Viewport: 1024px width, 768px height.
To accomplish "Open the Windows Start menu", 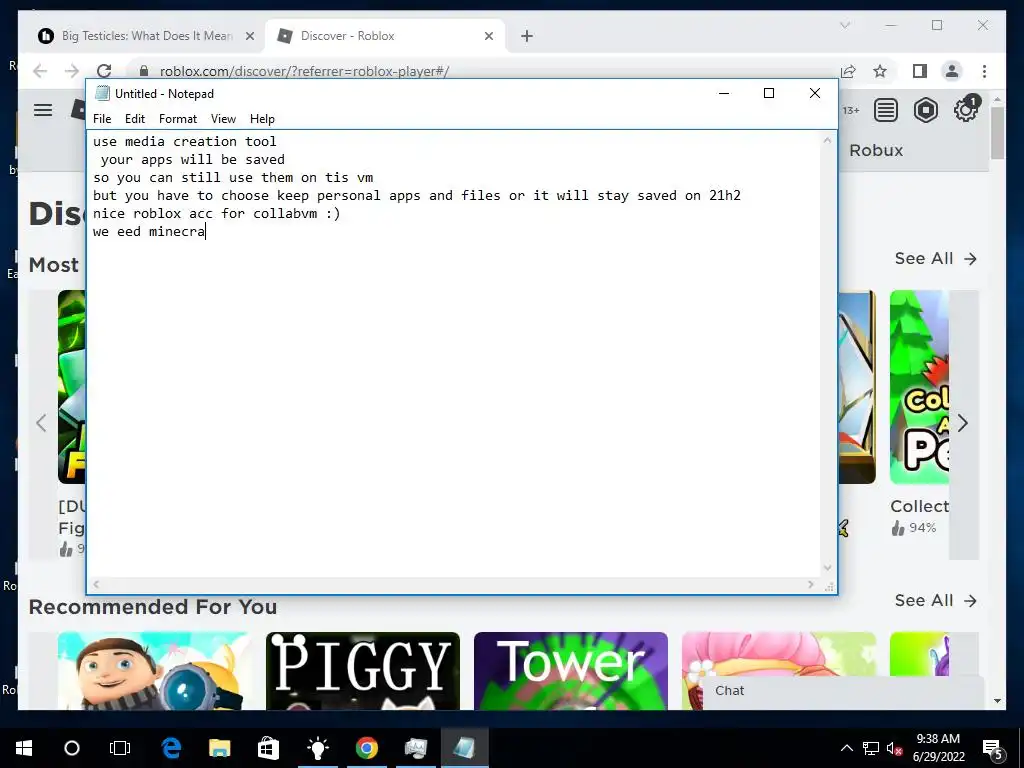I will coord(24,748).
